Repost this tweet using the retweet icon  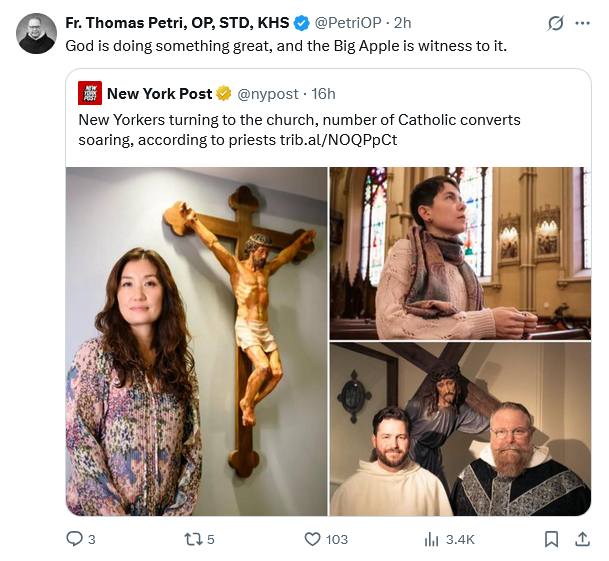193,539
